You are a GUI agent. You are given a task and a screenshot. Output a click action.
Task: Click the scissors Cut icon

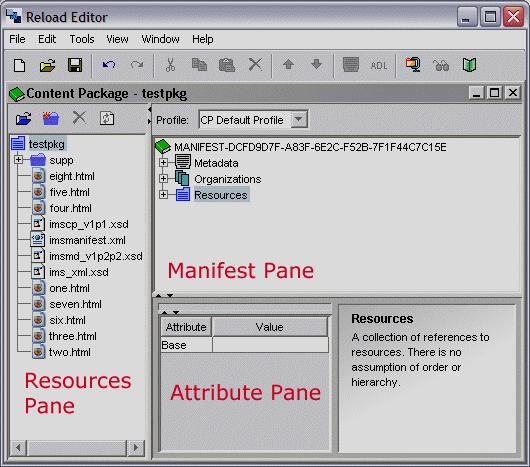171,65
